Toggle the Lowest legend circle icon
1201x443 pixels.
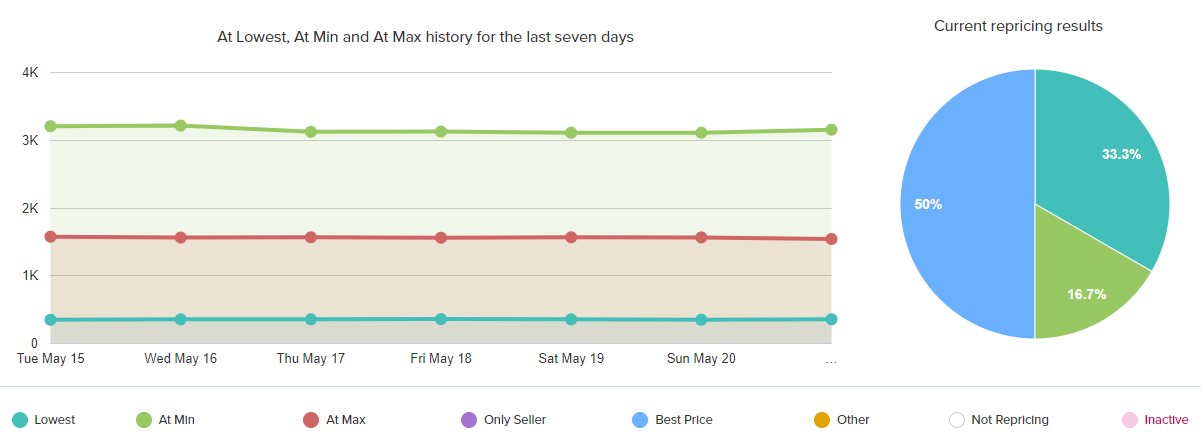[x=19, y=420]
